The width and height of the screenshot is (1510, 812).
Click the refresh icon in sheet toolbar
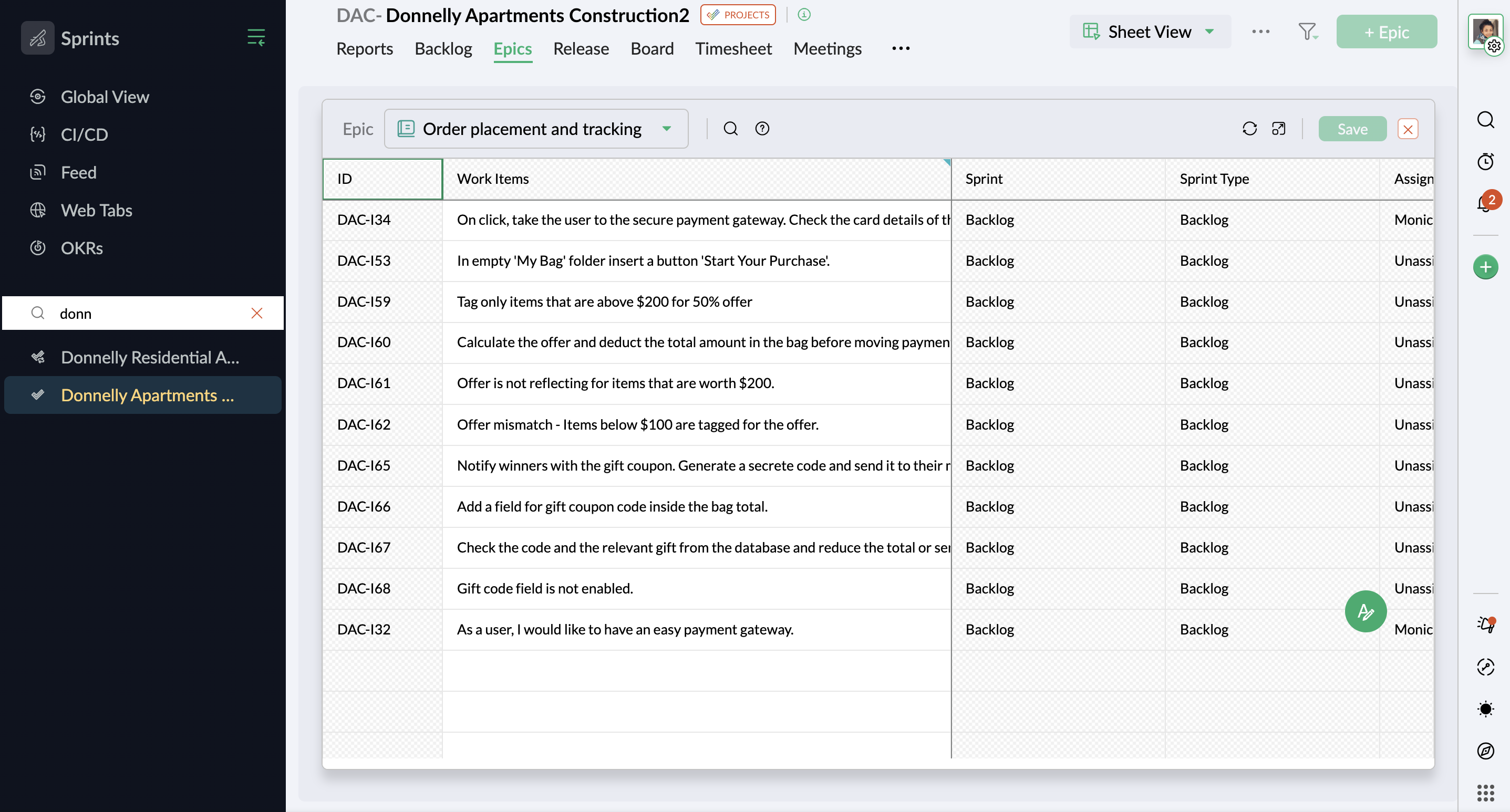(1249, 129)
